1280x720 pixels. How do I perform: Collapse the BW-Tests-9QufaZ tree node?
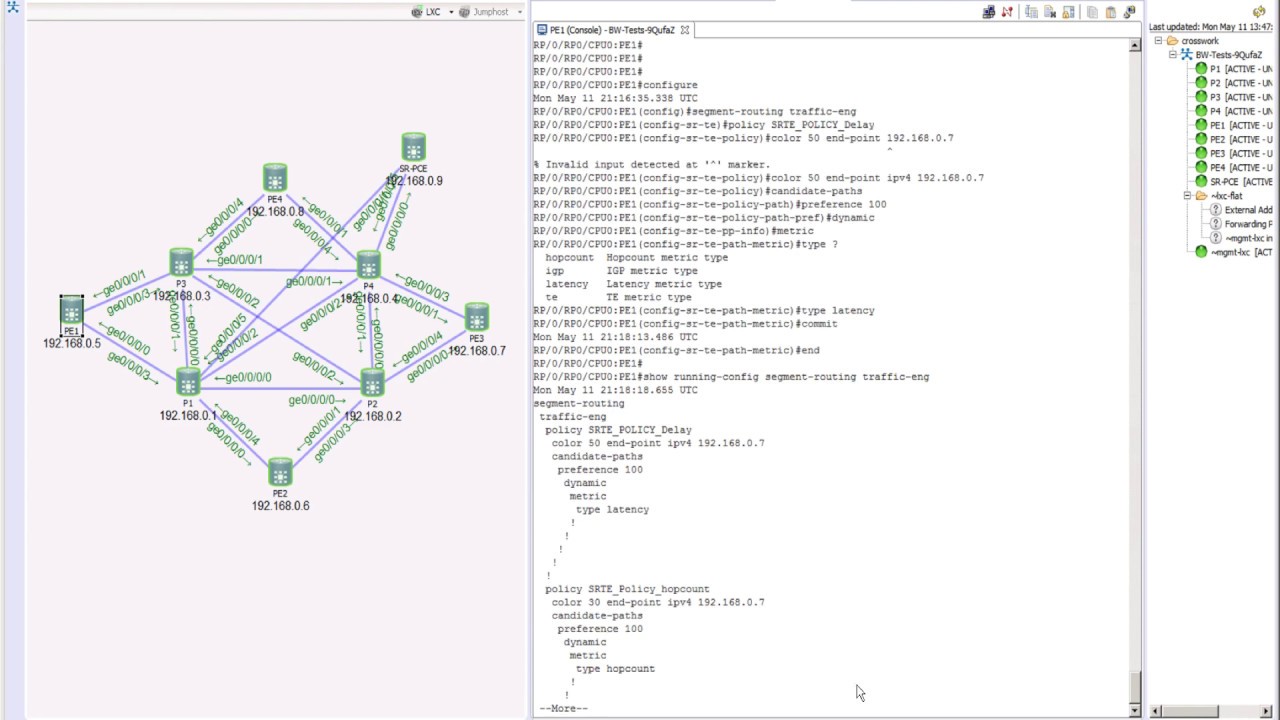tap(1172, 55)
